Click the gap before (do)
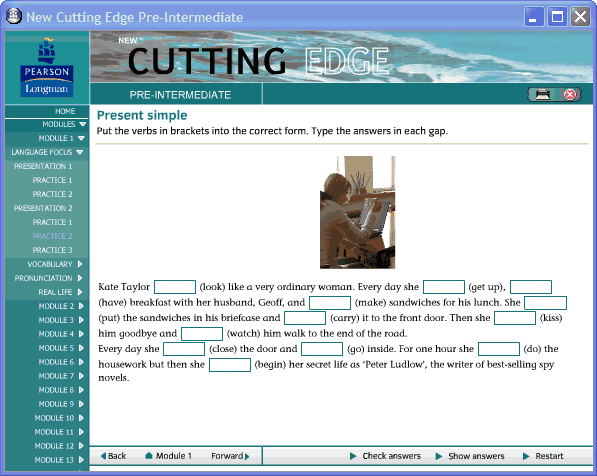Viewport: 597px width, 476px height. pyautogui.click(x=499, y=349)
